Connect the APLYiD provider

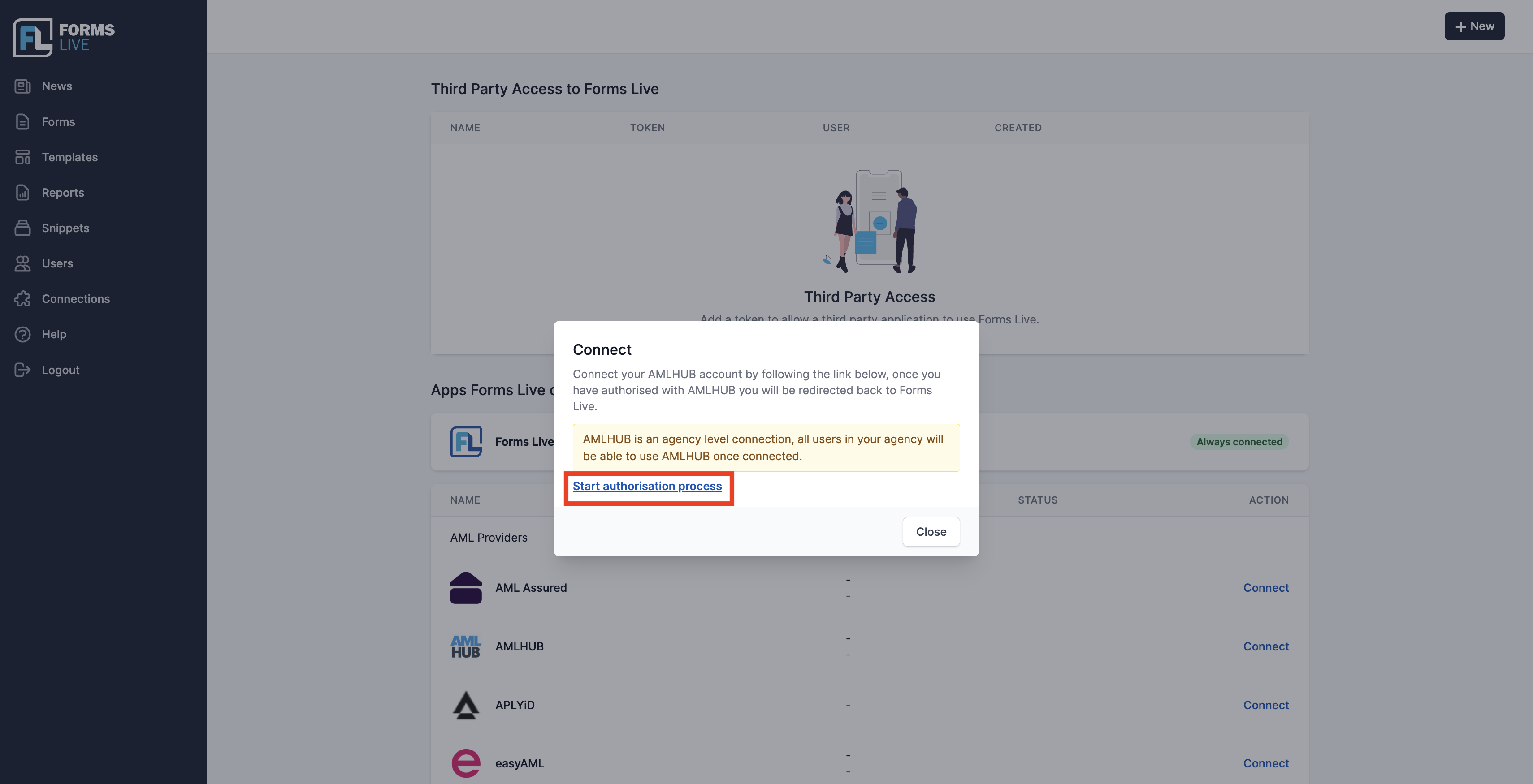tap(1266, 705)
